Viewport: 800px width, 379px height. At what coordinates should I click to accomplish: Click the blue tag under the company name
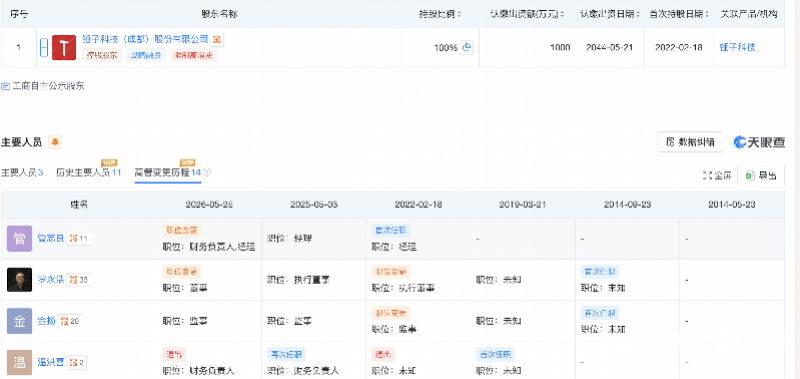coord(146,55)
